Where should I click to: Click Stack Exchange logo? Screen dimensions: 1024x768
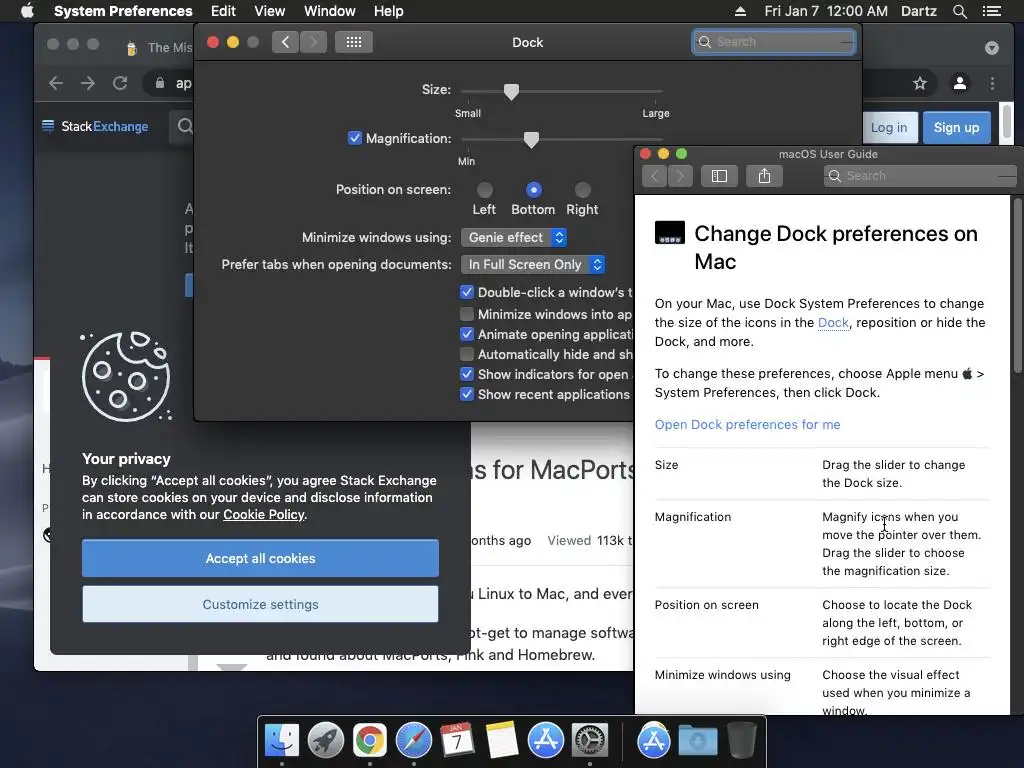click(x=95, y=127)
